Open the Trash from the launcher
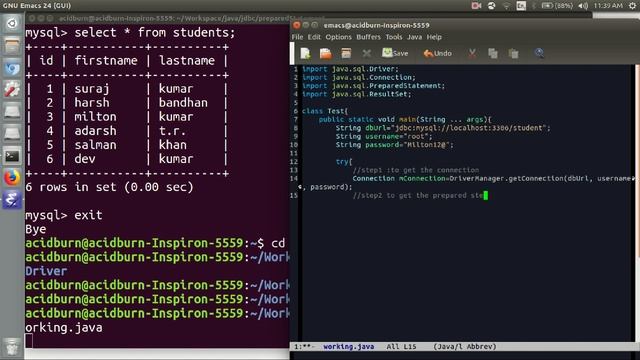This screenshot has width=640, height=360. (12, 348)
